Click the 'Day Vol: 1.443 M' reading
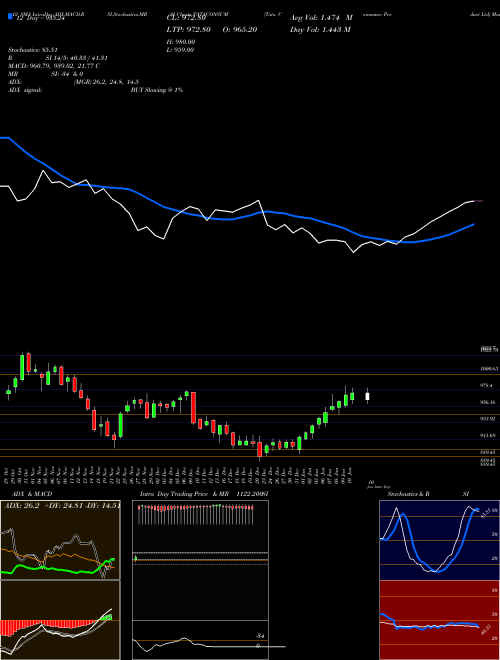This screenshot has width=500, height=660. tap(320, 29)
